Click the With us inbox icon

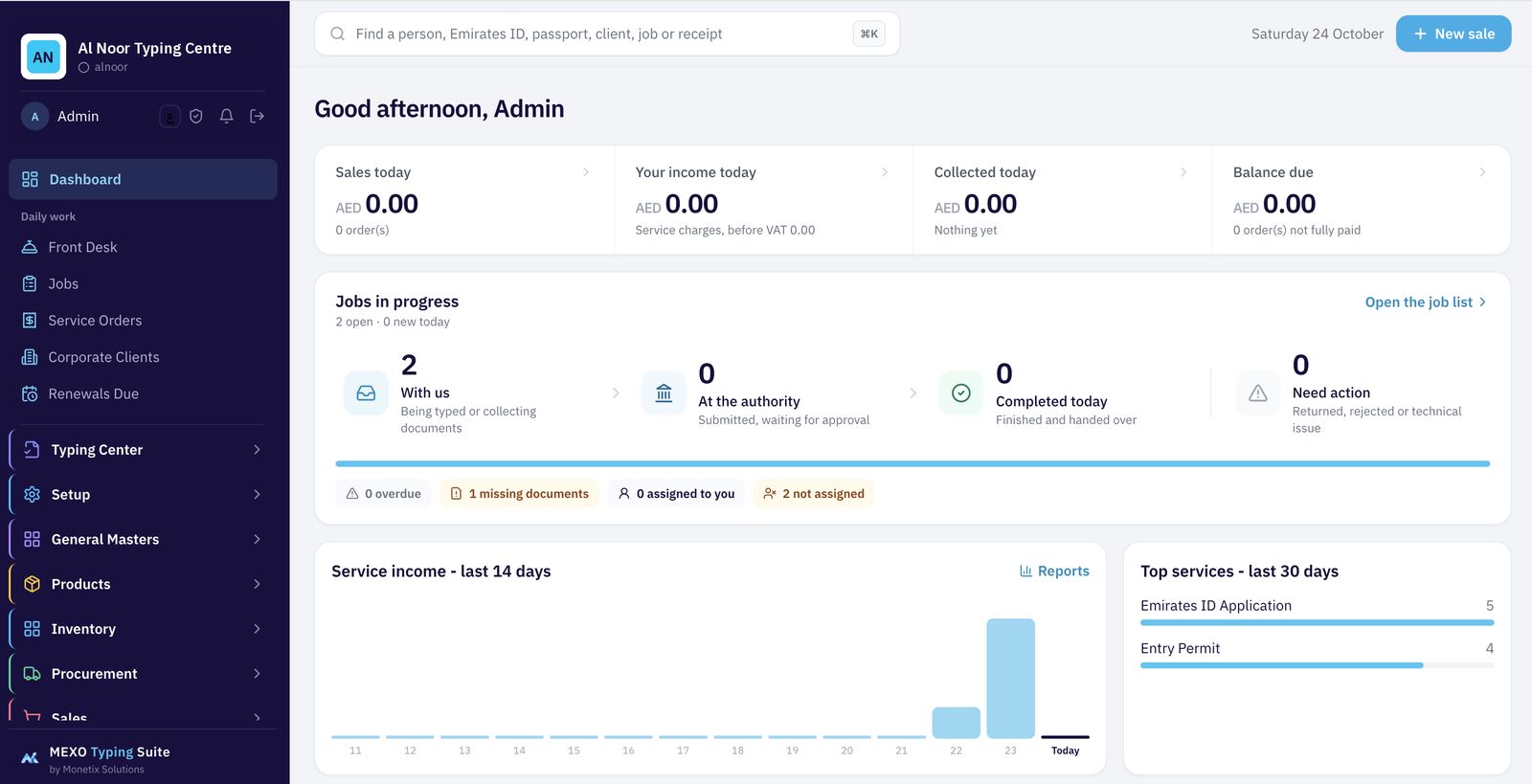coord(366,393)
